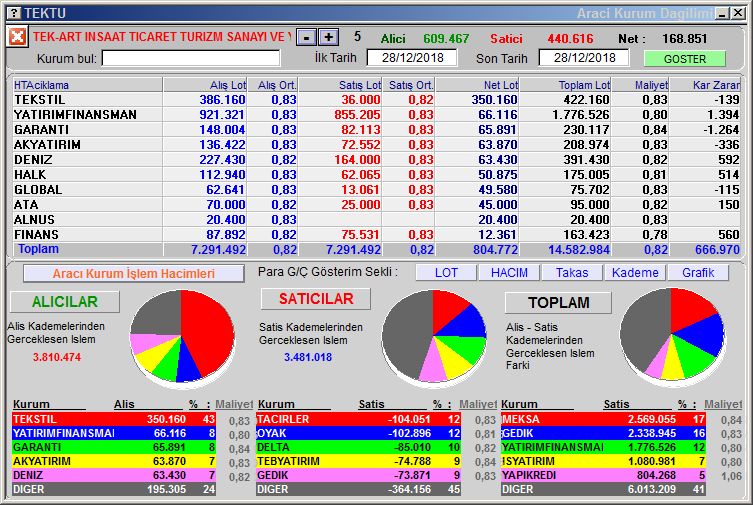Click the Toplam pie chart
Viewport: 753px width, 505px height.
(672, 335)
